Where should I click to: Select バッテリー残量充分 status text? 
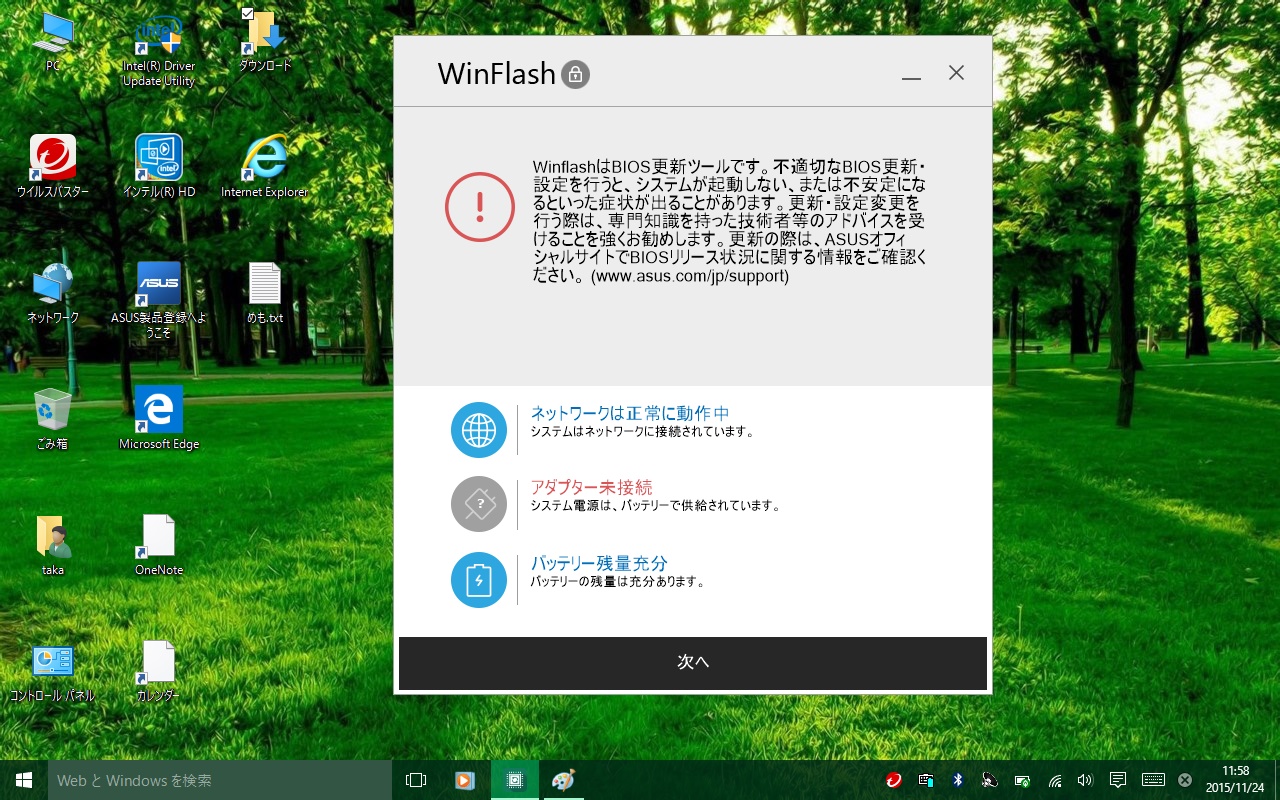click(x=599, y=563)
